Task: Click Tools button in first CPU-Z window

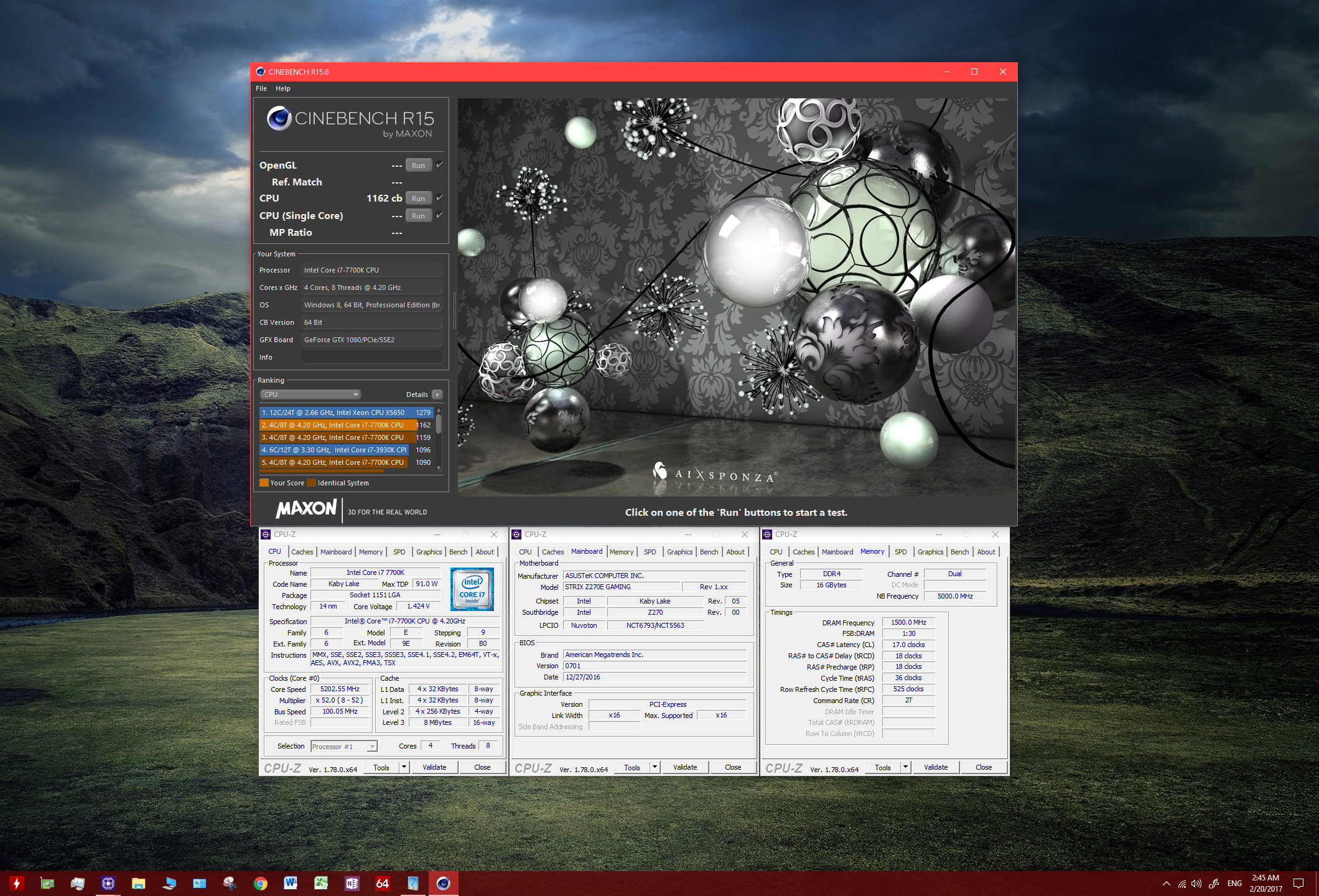Action: click(381, 768)
